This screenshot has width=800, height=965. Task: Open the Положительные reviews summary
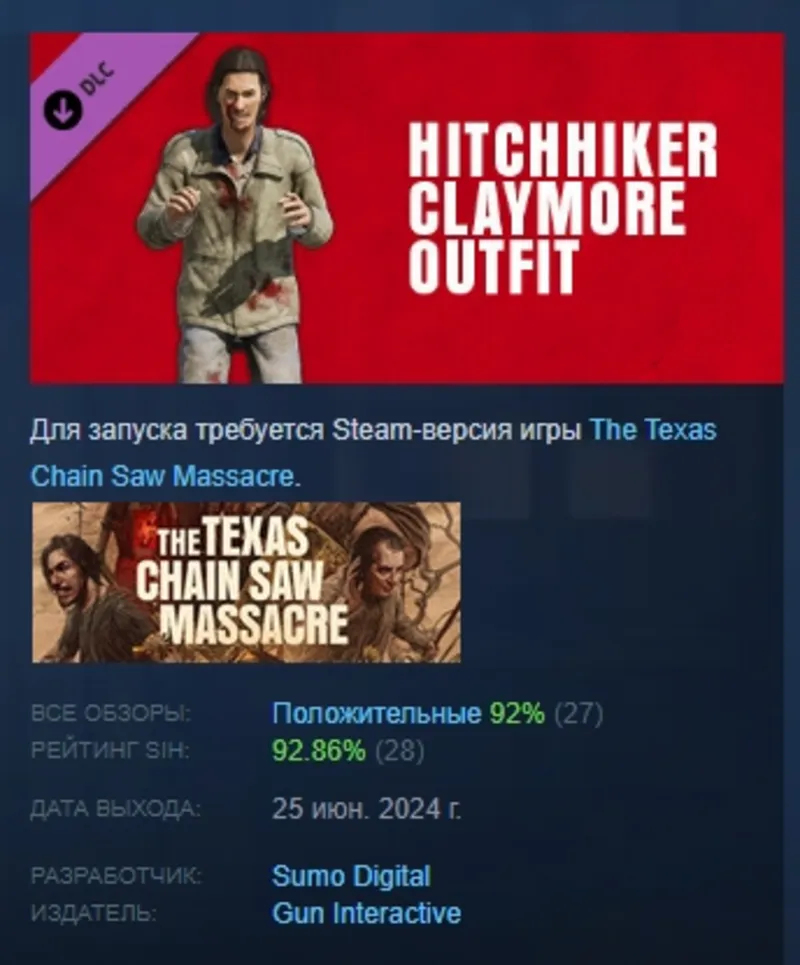pos(376,713)
